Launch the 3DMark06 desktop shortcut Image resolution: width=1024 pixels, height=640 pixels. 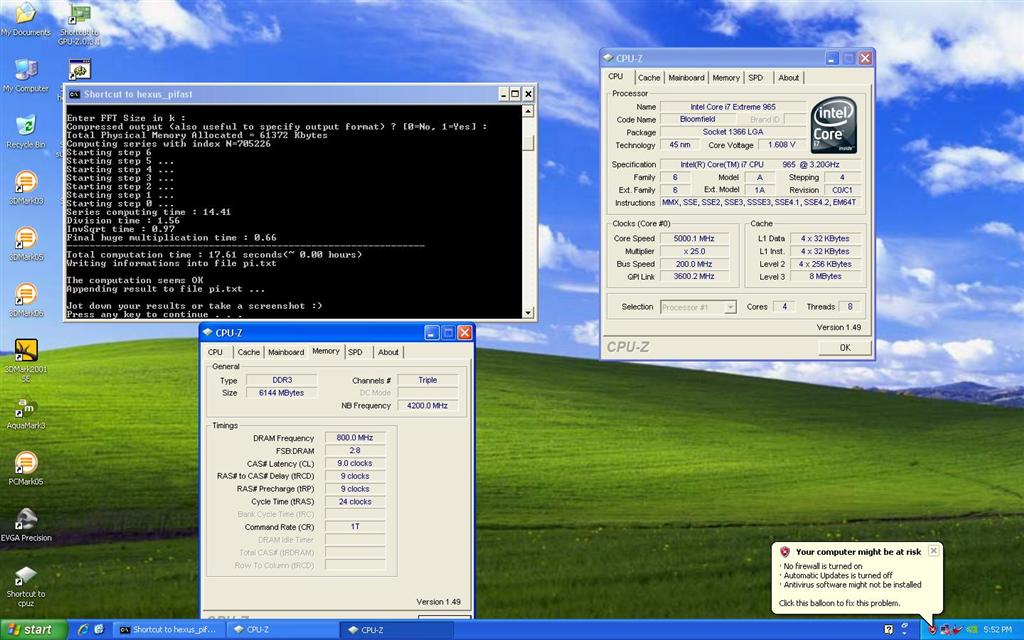click(25, 300)
